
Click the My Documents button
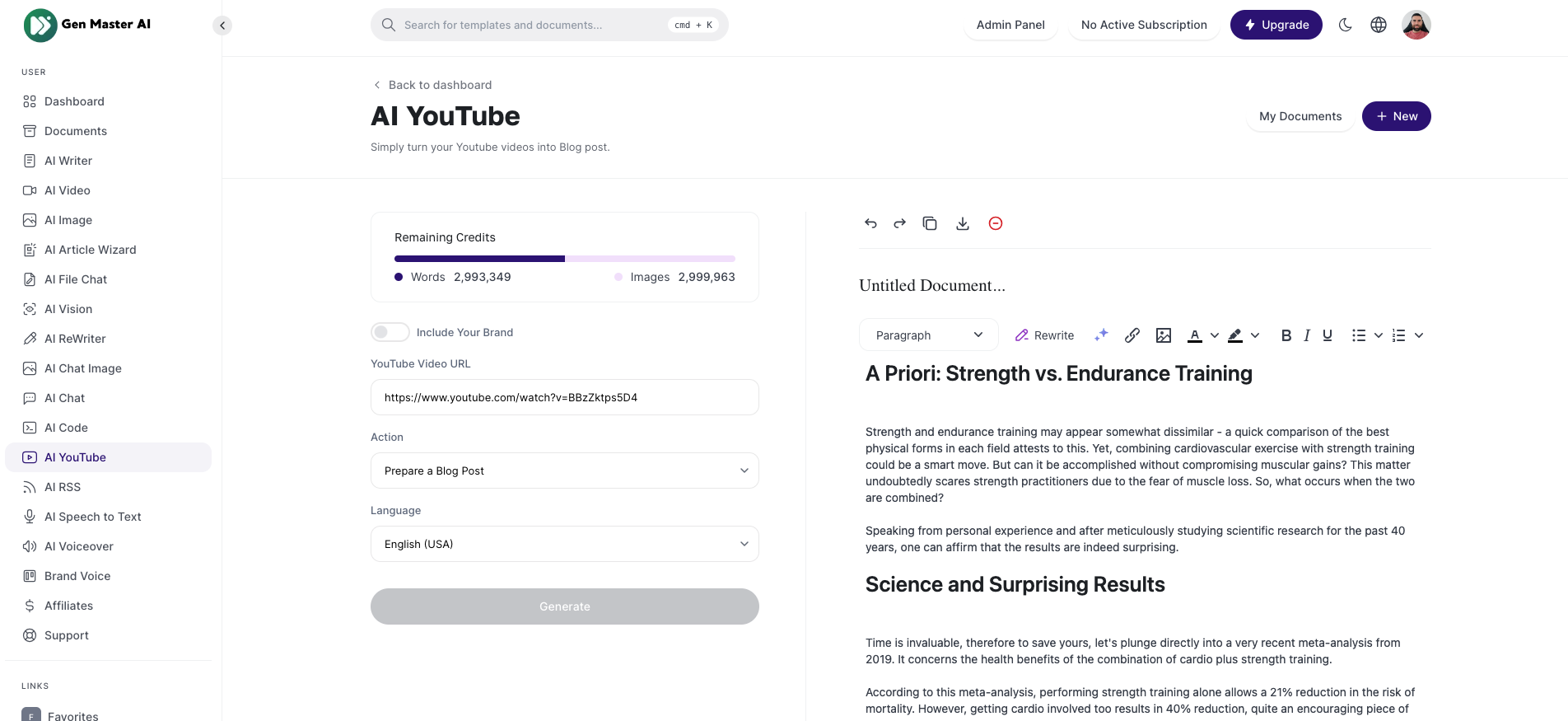1300,116
